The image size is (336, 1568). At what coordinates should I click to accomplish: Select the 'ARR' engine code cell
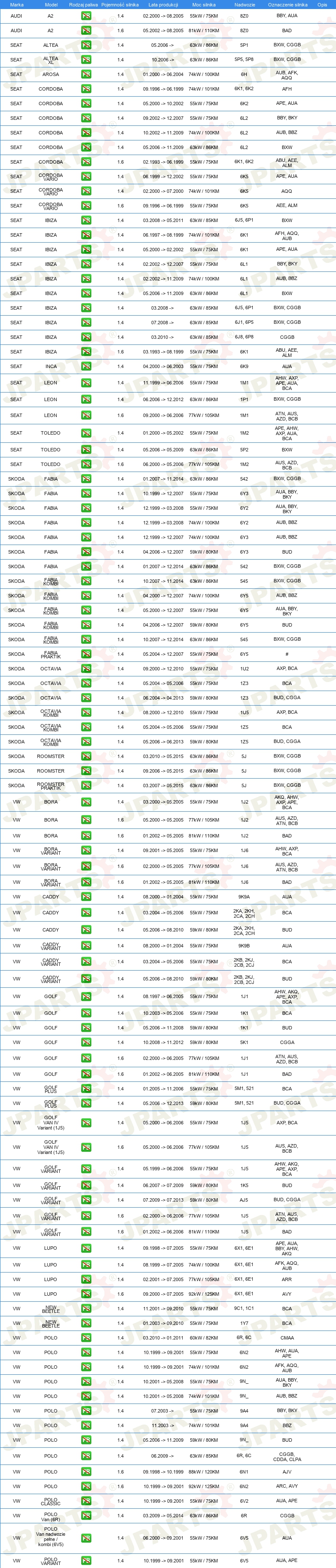(x=287, y=1279)
